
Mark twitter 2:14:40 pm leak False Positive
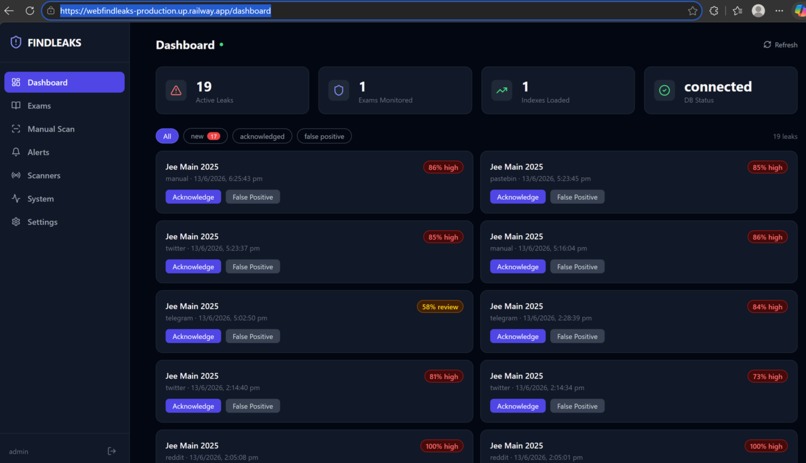253,406
